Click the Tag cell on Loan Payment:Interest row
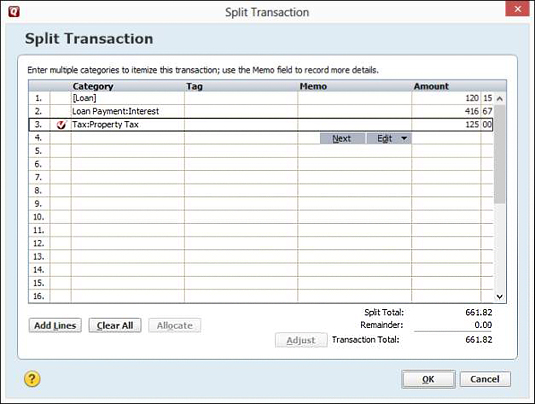535x404 pixels. pyautogui.click(x=241, y=111)
